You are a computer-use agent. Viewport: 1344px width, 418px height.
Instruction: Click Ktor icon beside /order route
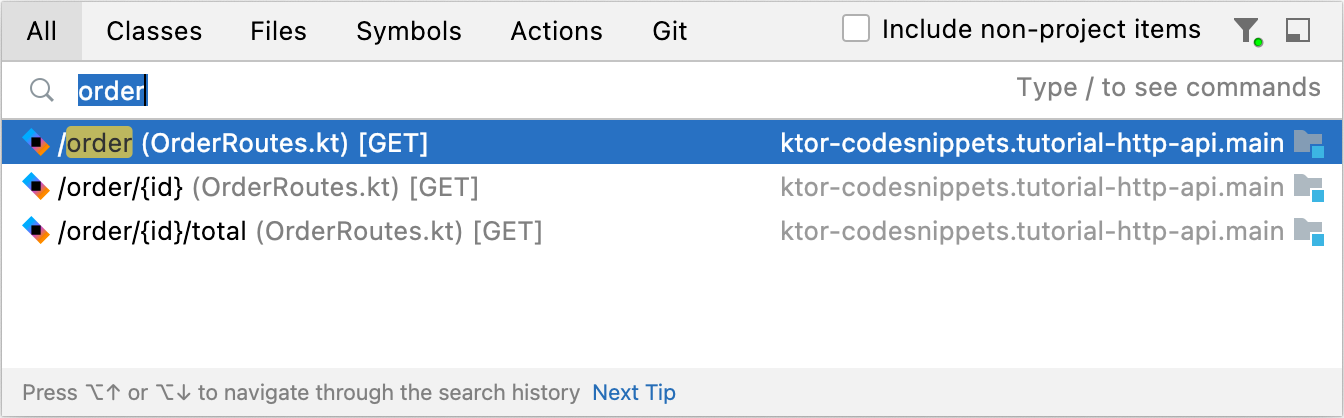[36, 144]
